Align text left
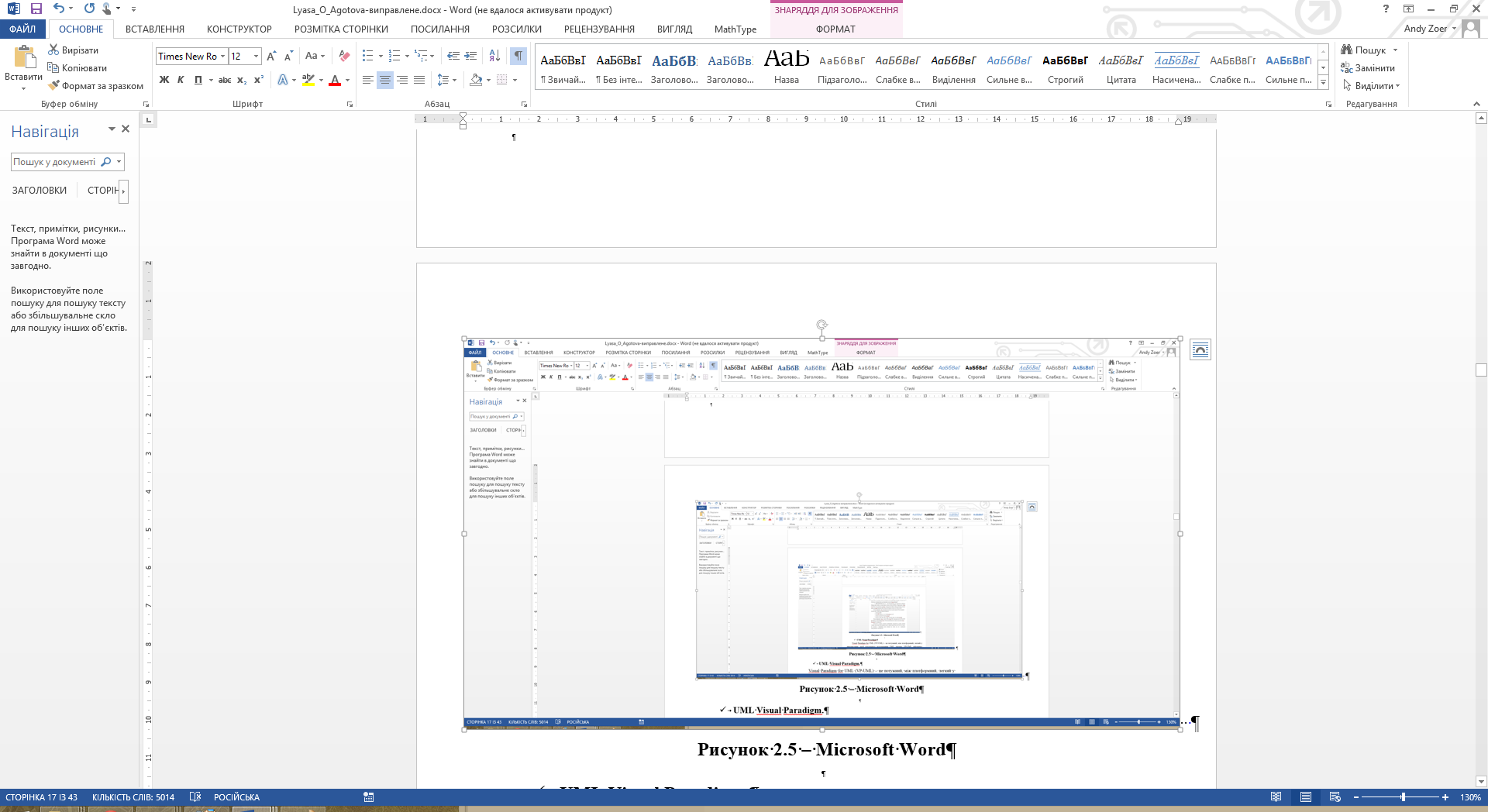Screen dimensions: 1488x812 coord(367,79)
